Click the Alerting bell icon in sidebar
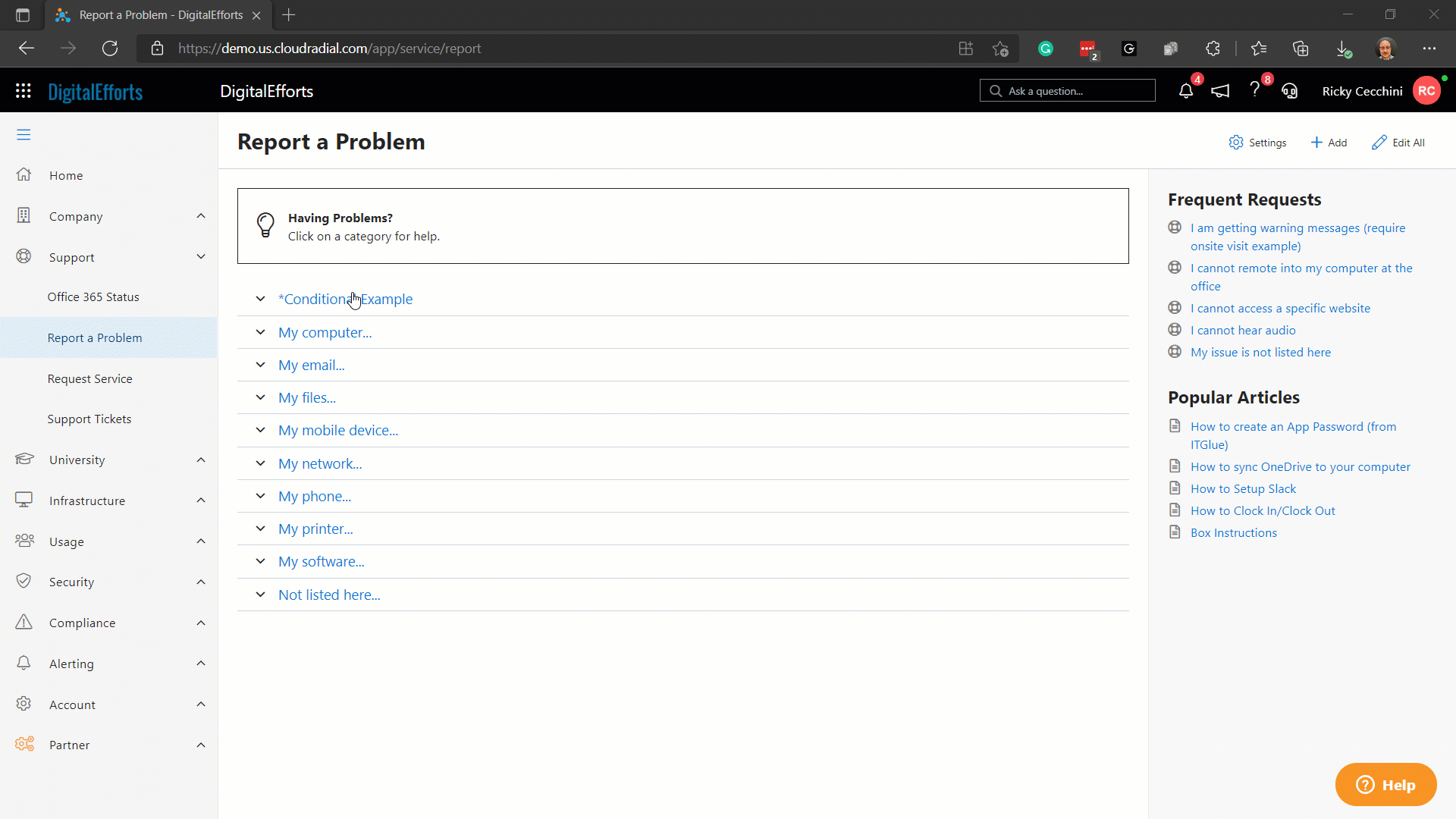This screenshot has width=1456, height=819. click(x=24, y=663)
